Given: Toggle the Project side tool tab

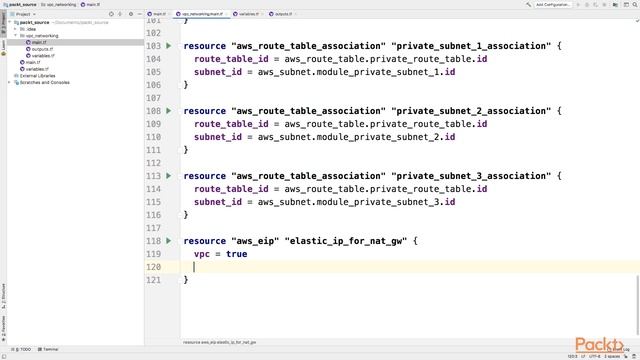Looking at the screenshot, I should (x=3, y=23).
